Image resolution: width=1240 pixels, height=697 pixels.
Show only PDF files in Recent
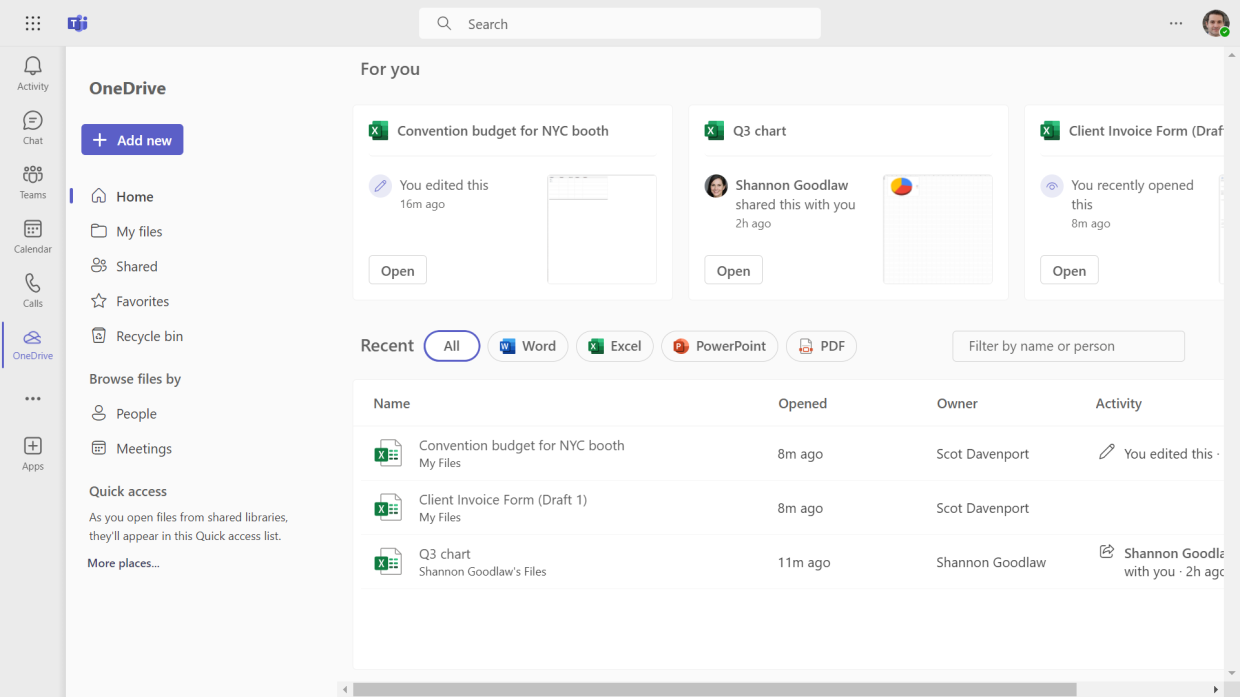tap(821, 346)
